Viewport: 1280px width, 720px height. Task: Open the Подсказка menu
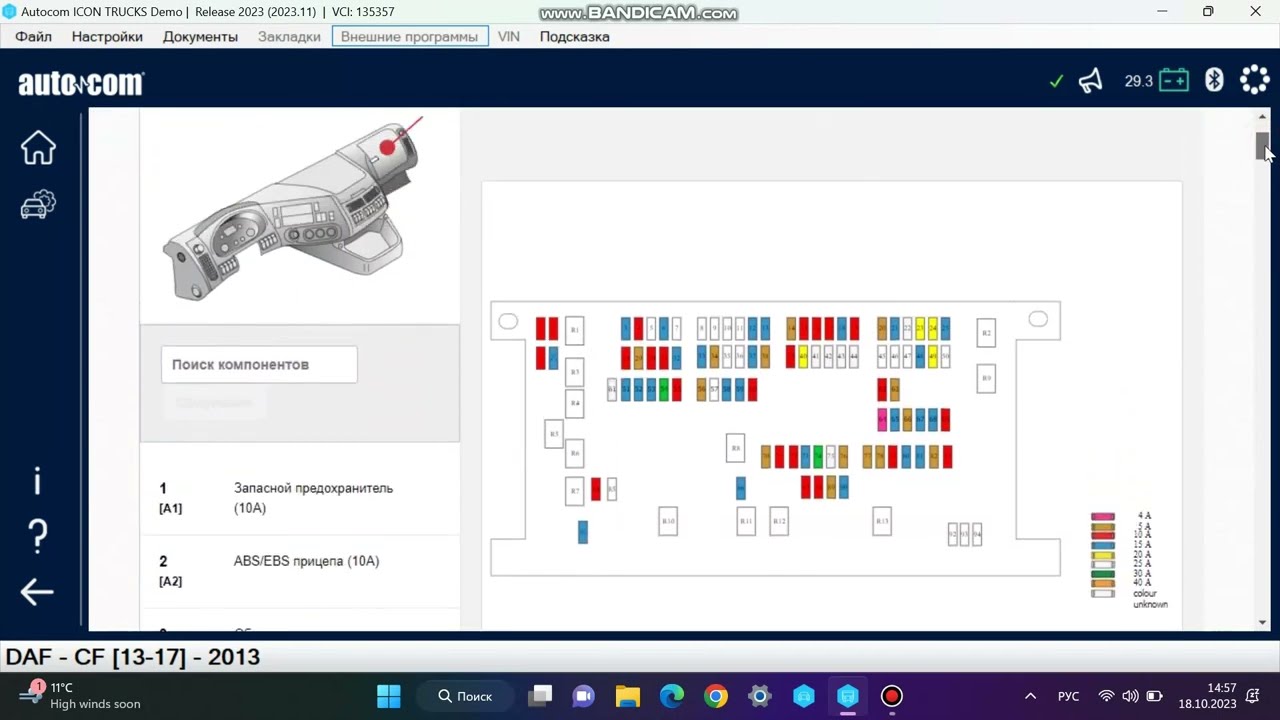(575, 36)
